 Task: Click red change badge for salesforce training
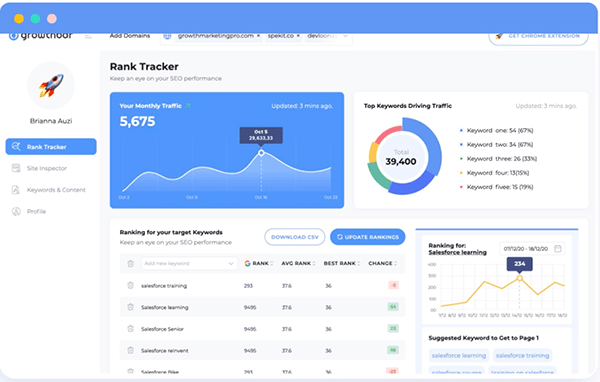pyautogui.click(x=393, y=285)
